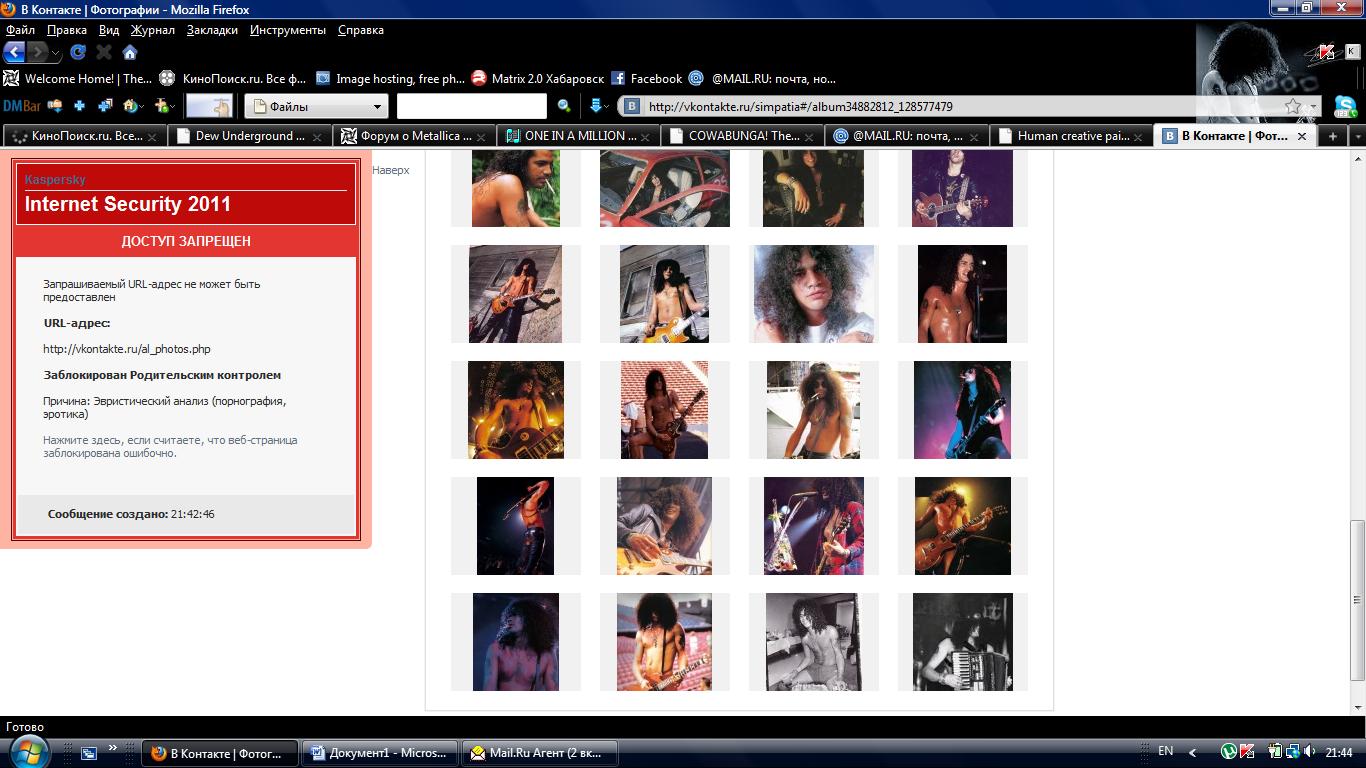Go to the Home page icon
1366x768 pixels.
pos(130,52)
